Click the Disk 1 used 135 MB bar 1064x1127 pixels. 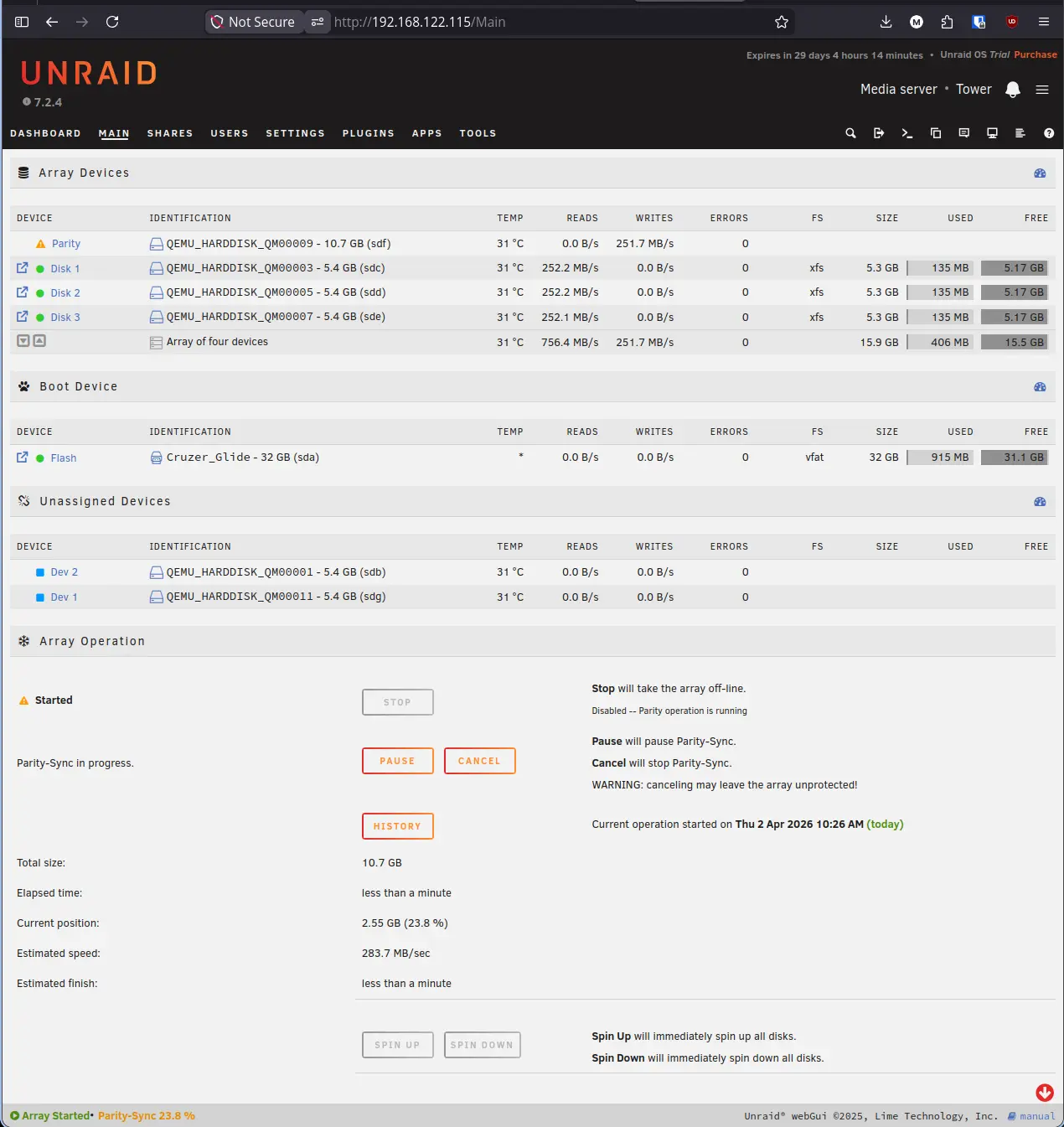pos(940,268)
